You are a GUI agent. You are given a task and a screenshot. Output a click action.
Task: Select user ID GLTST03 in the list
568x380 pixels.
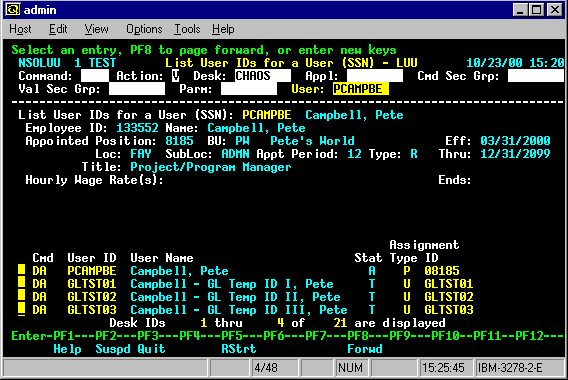click(x=92, y=310)
